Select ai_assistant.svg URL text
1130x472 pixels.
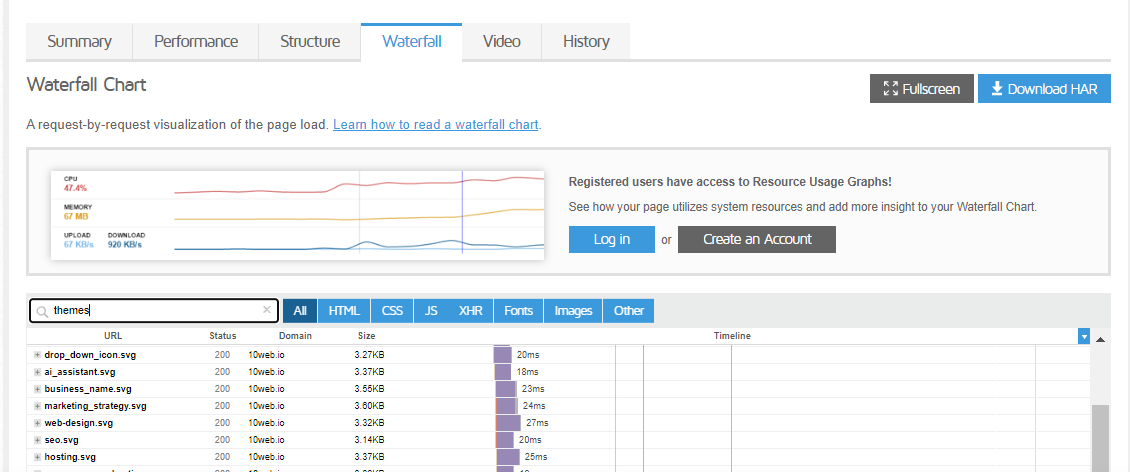point(80,372)
